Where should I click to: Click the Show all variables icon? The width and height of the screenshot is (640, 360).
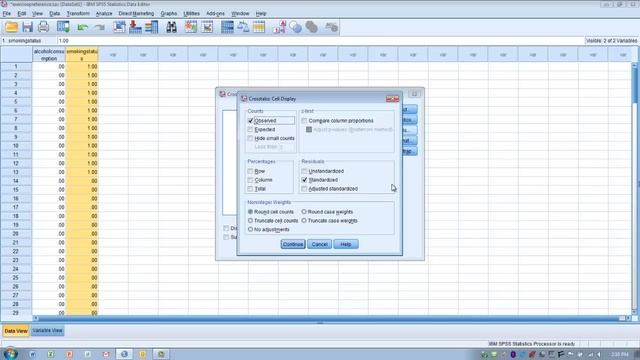[x=311, y=27]
